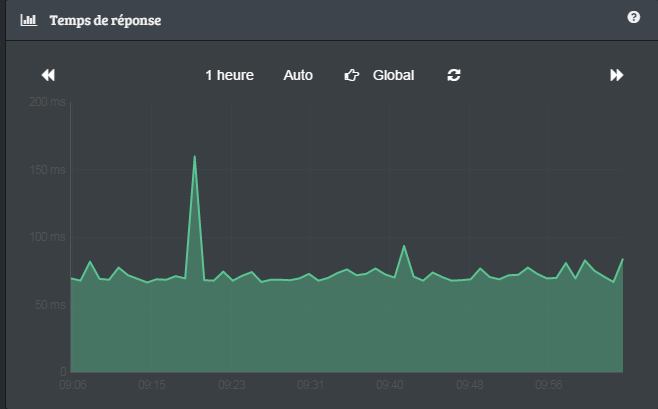This screenshot has width=658, height=409.
Task: Open the "1 heure" time range selector
Action: pyautogui.click(x=229, y=75)
